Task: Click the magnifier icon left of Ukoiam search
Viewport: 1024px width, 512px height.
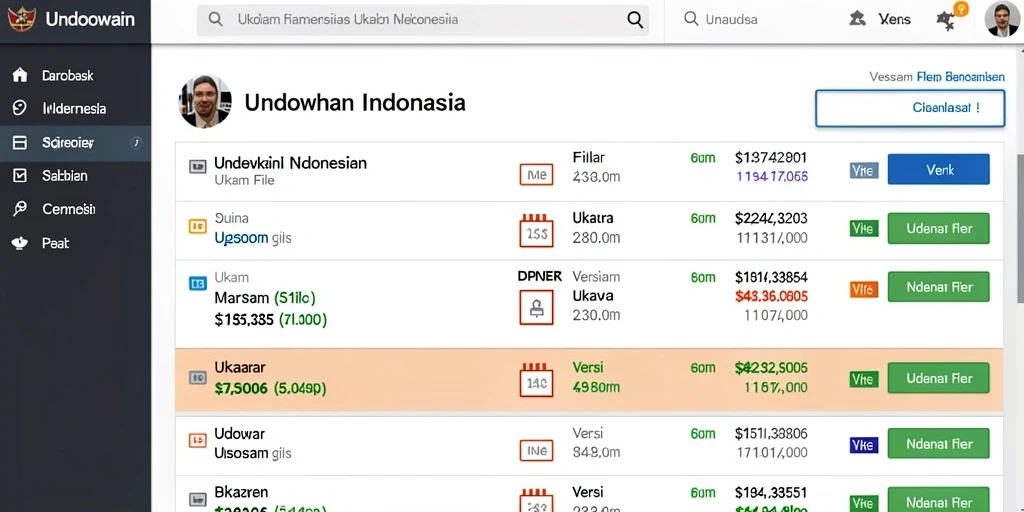Action: (215, 20)
